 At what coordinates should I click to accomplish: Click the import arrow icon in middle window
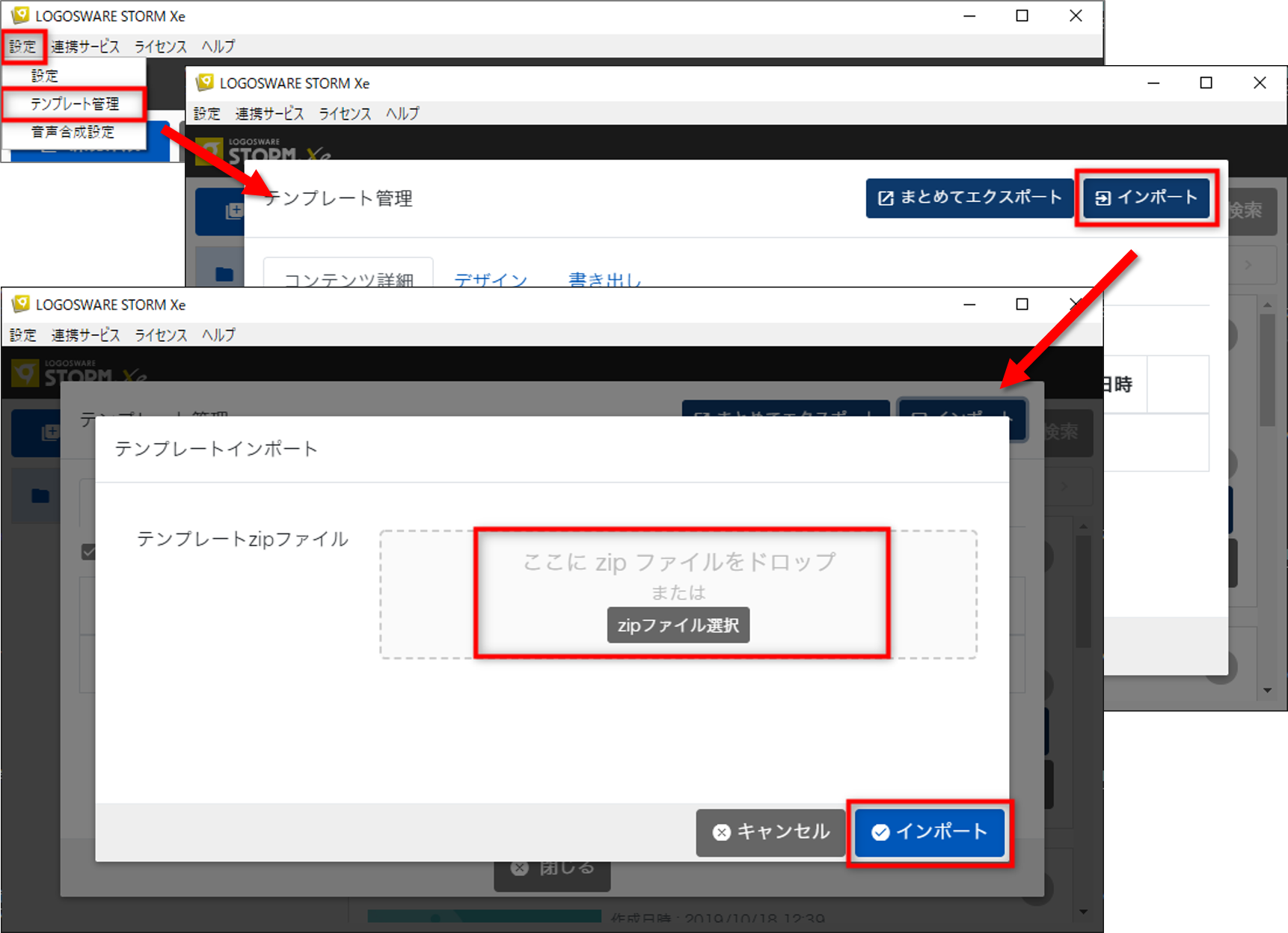[1103, 198]
